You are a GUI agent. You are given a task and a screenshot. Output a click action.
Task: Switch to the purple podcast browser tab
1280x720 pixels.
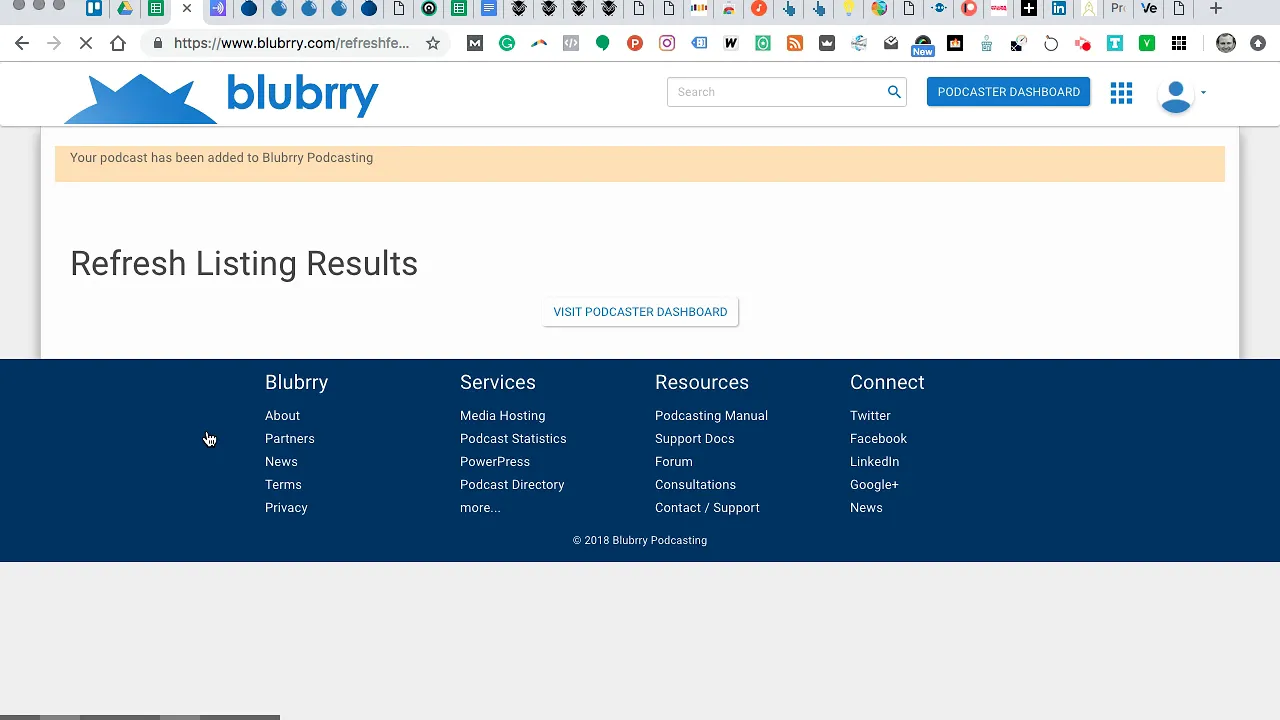(218, 9)
